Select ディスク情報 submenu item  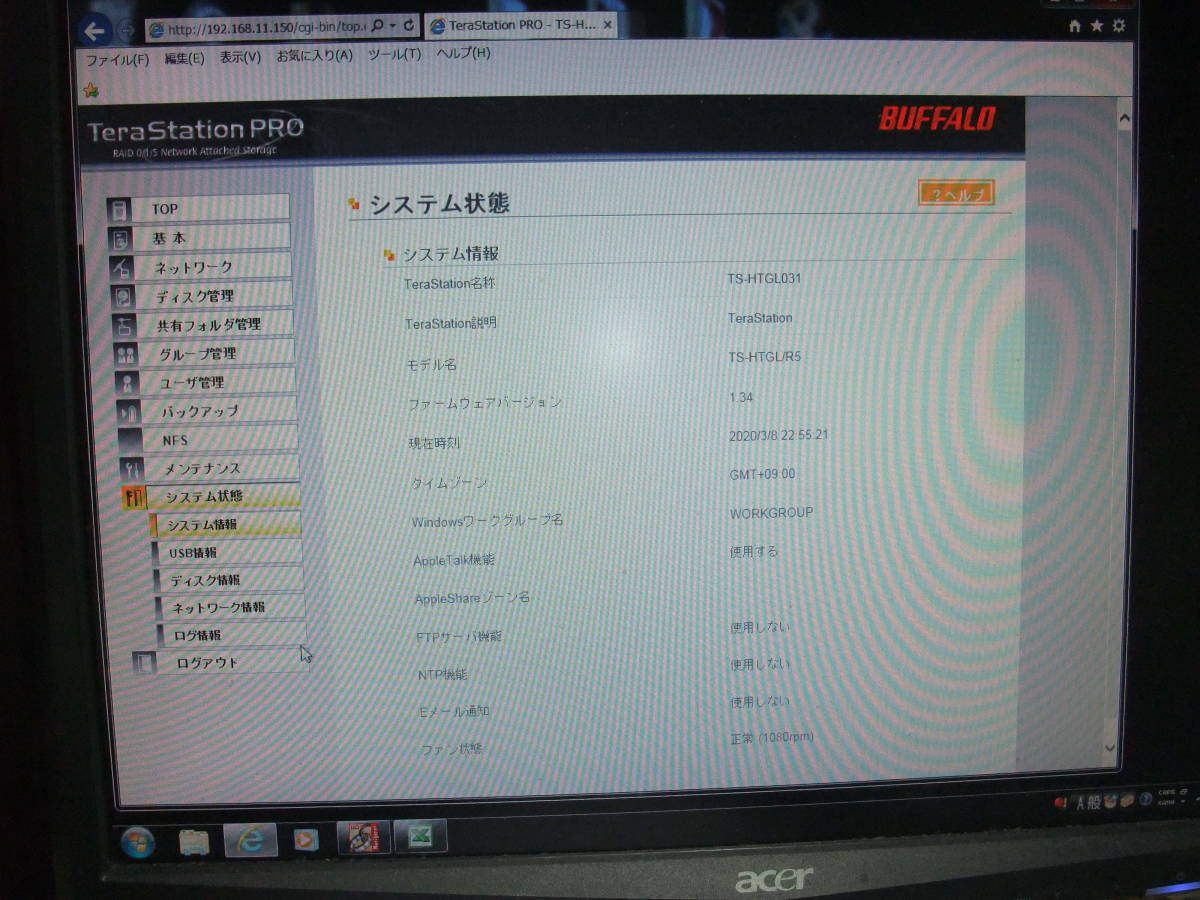click(x=229, y=579)
